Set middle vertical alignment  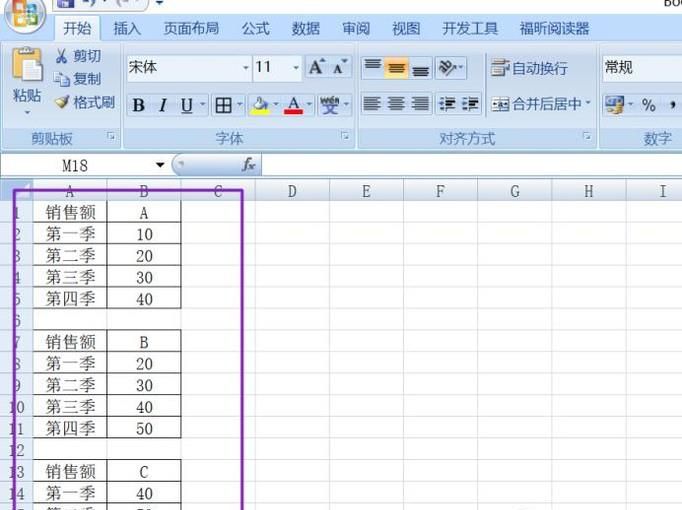click(x=396, y=67)
